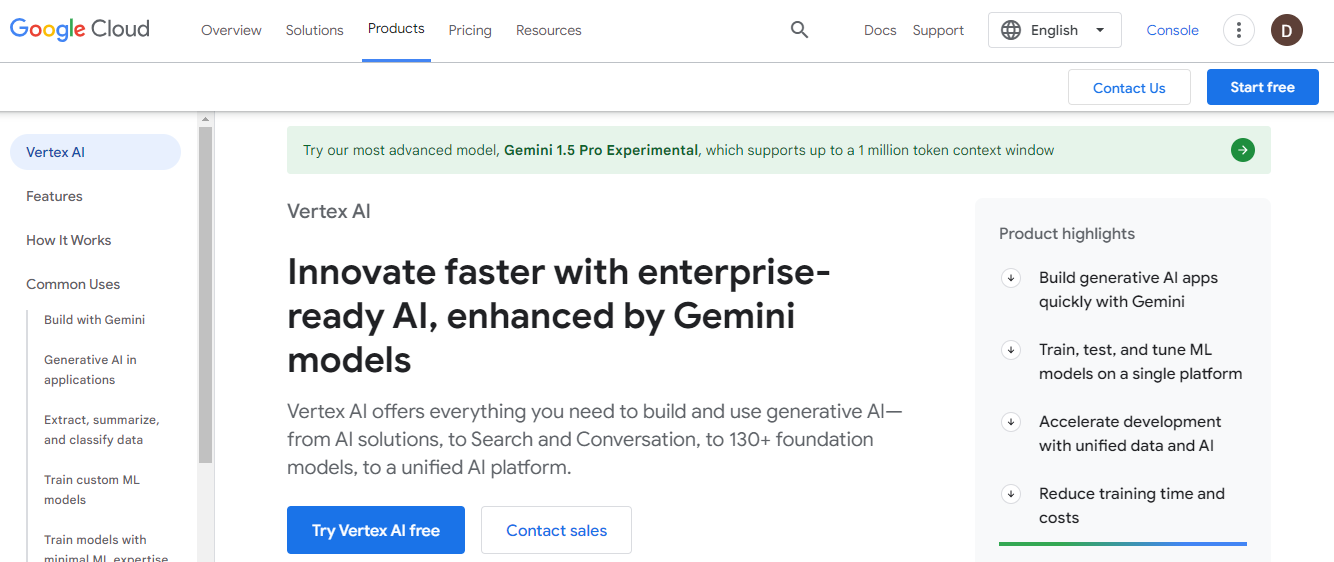Click the Start free button
Screen dimensions: 1334x562
click(1262, 87)
